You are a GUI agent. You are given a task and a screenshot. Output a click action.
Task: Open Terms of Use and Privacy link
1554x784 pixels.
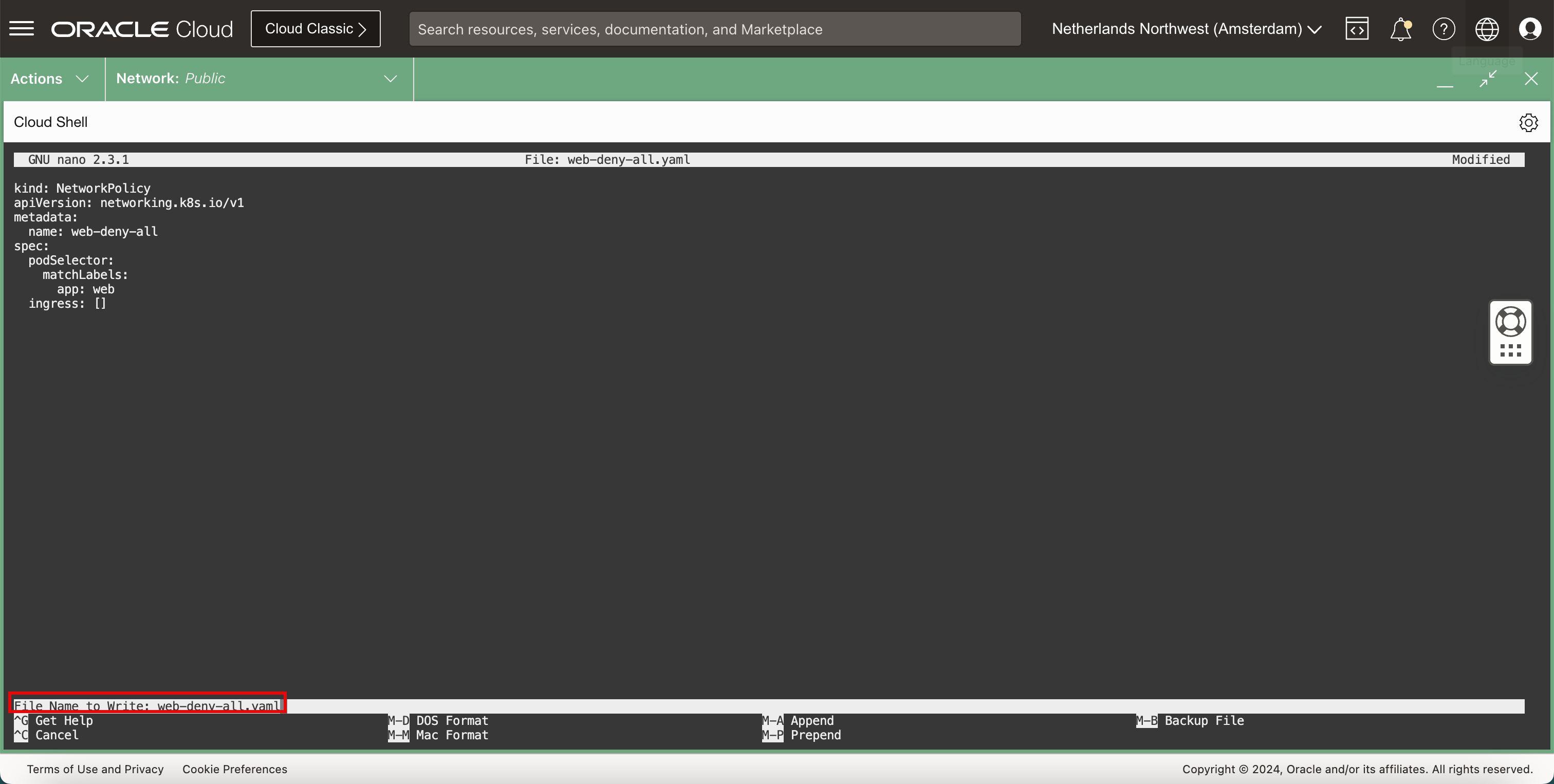(95, 769)
